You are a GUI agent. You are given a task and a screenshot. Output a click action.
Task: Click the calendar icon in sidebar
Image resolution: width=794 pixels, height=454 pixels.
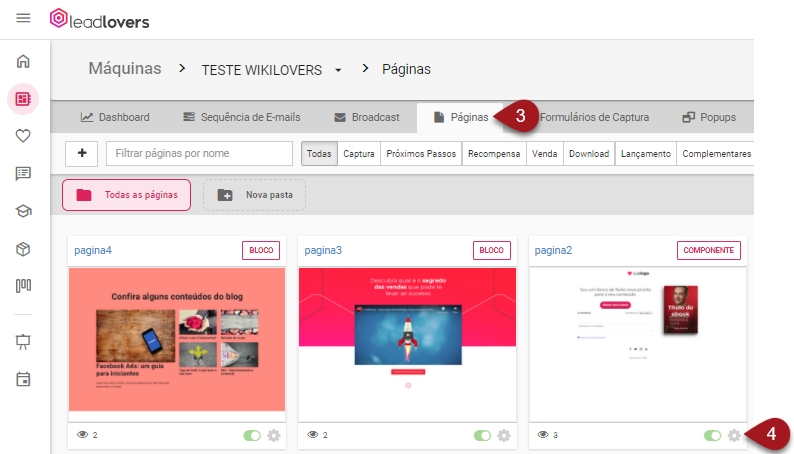click(23, 379)
